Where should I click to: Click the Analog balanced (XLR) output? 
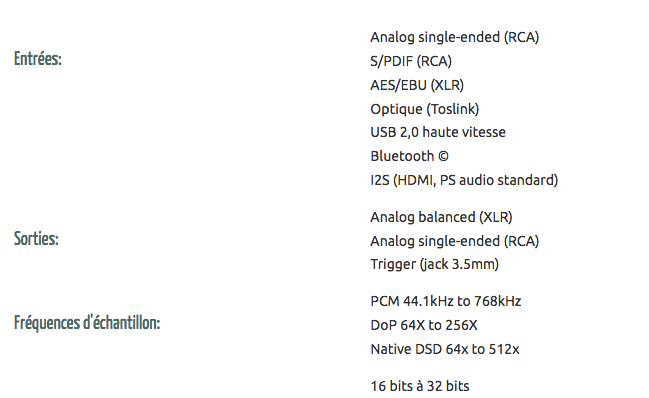tap(441, 217)
